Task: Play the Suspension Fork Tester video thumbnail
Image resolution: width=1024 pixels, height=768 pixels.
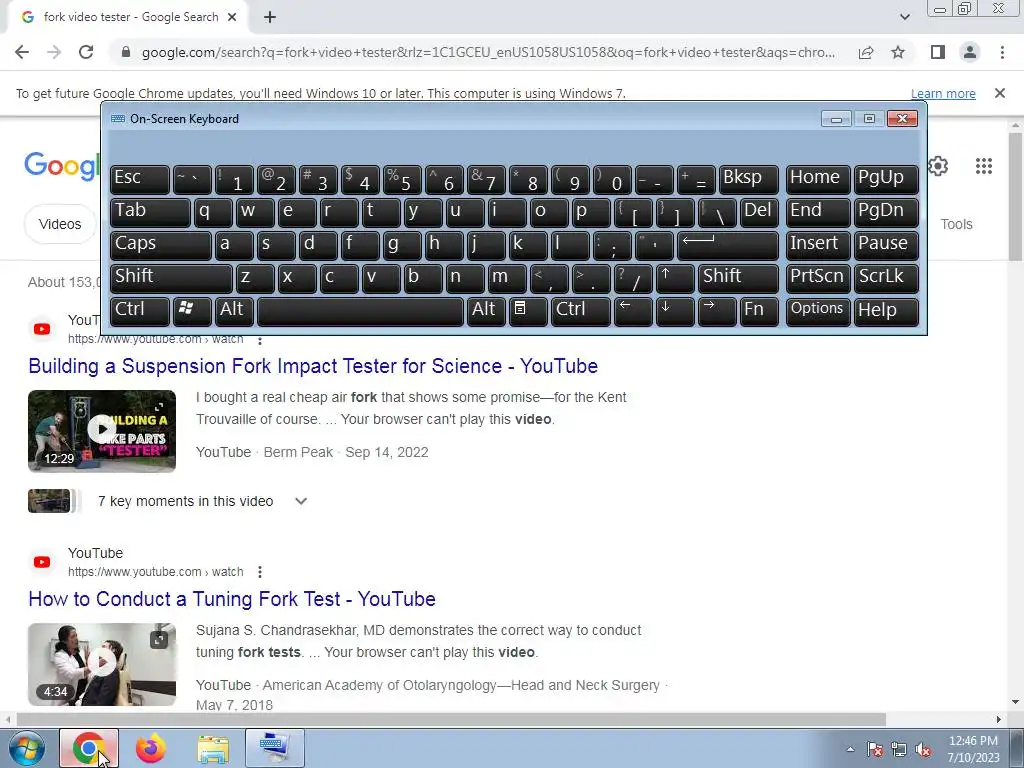Action: (102, 431)
